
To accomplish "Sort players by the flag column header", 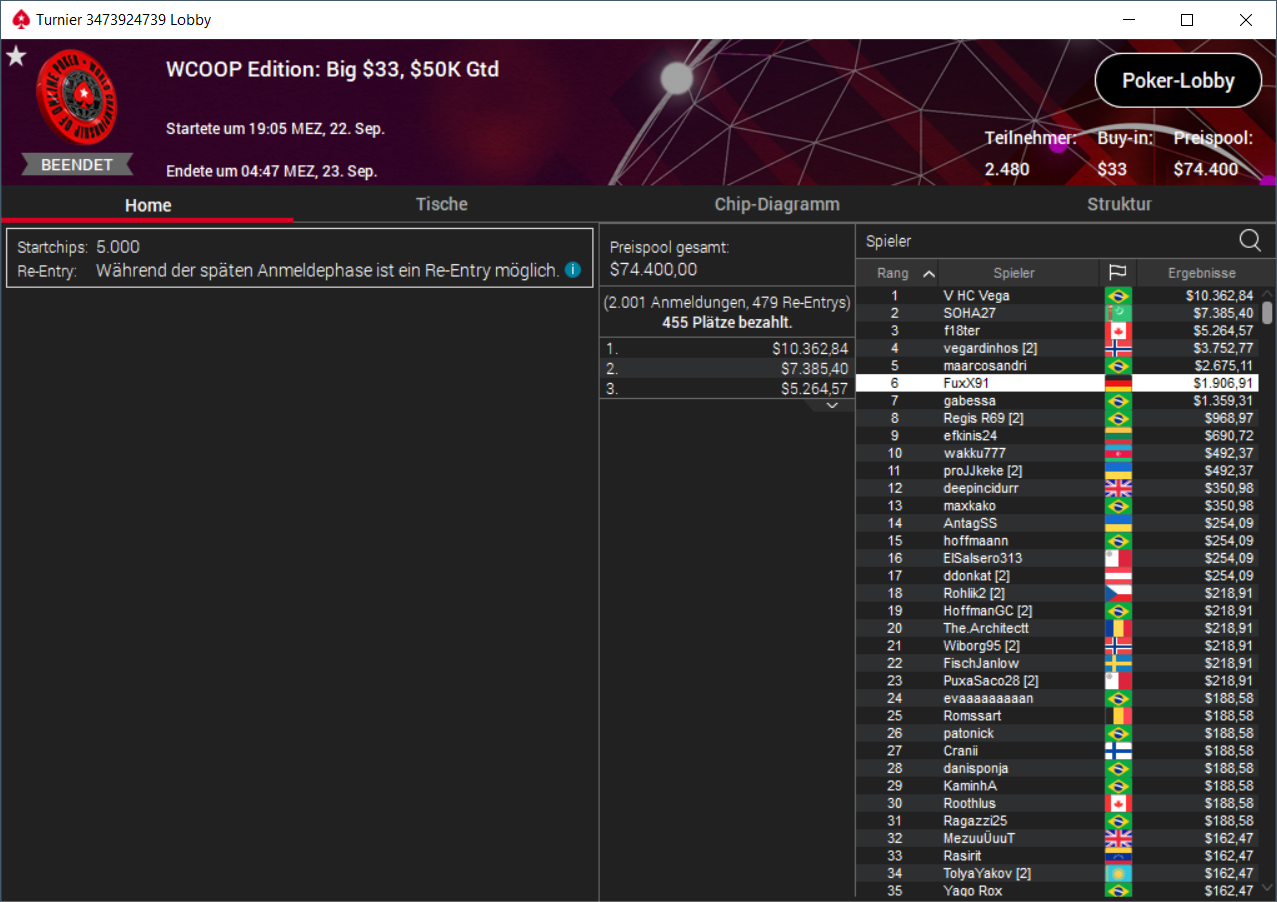I will click(x=1117, y=273).
